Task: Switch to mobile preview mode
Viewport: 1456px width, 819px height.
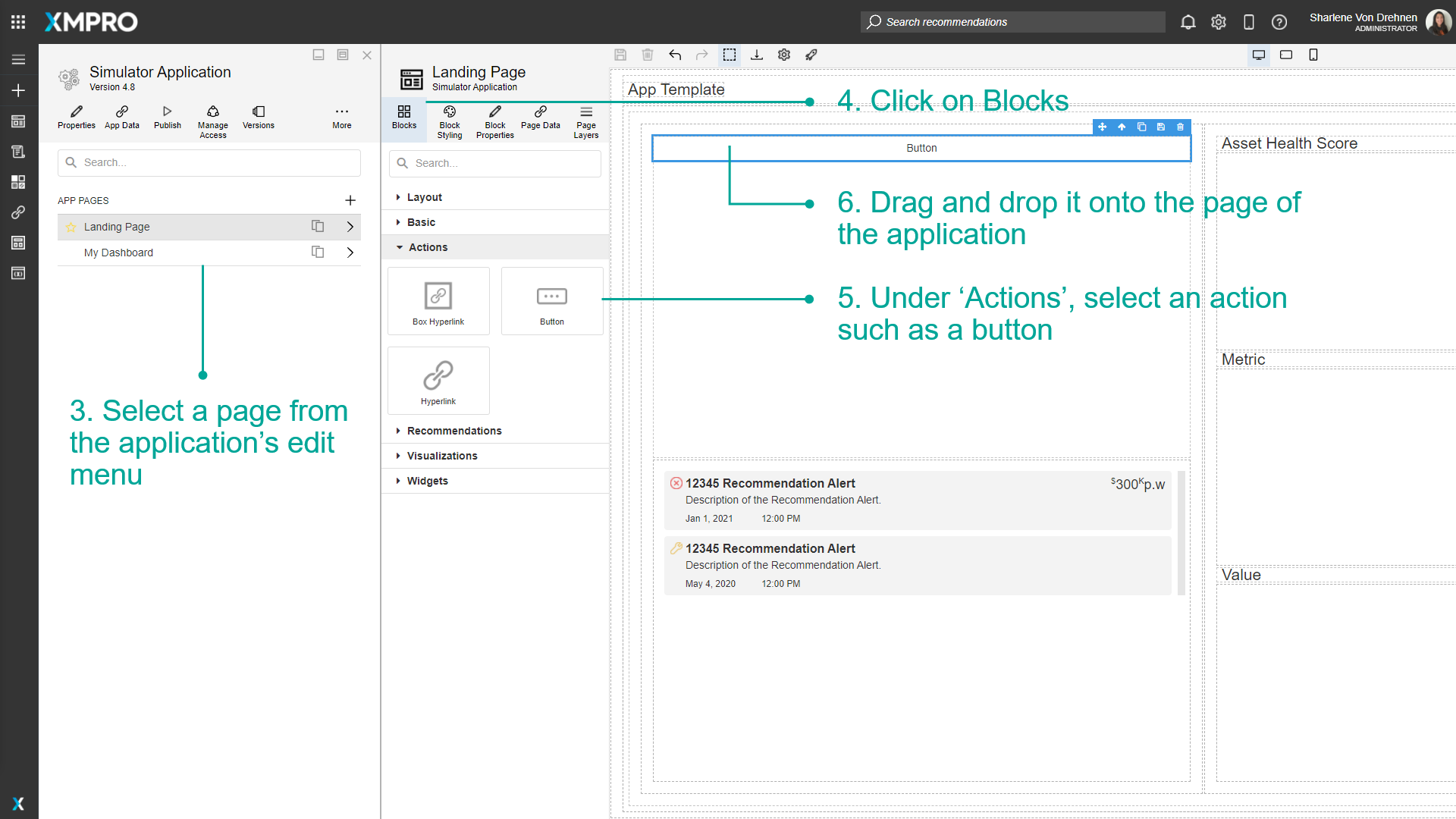Action: pyautogui.click(x=1314, y=55)
